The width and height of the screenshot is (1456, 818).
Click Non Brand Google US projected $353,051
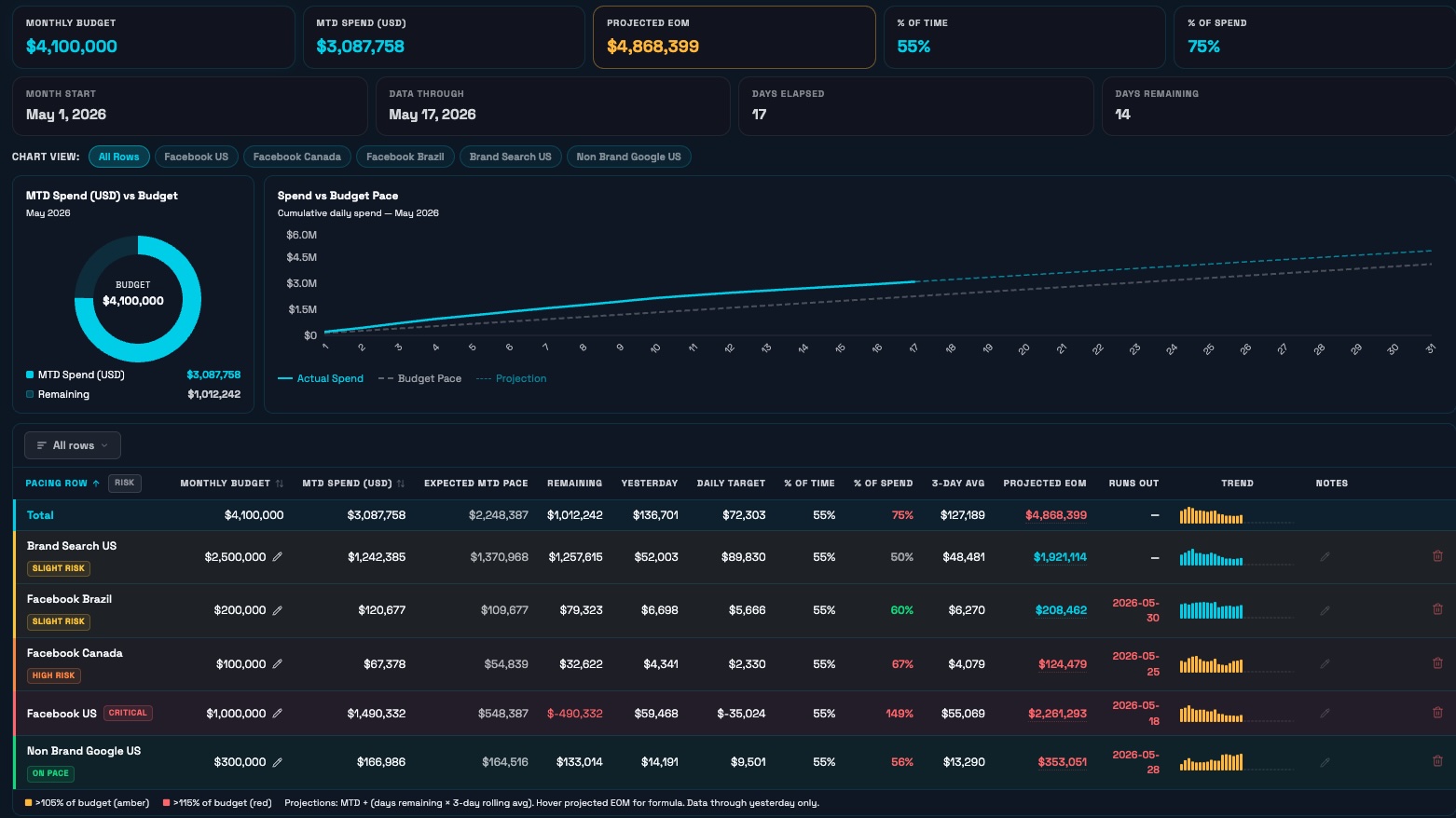(1063, 762)
